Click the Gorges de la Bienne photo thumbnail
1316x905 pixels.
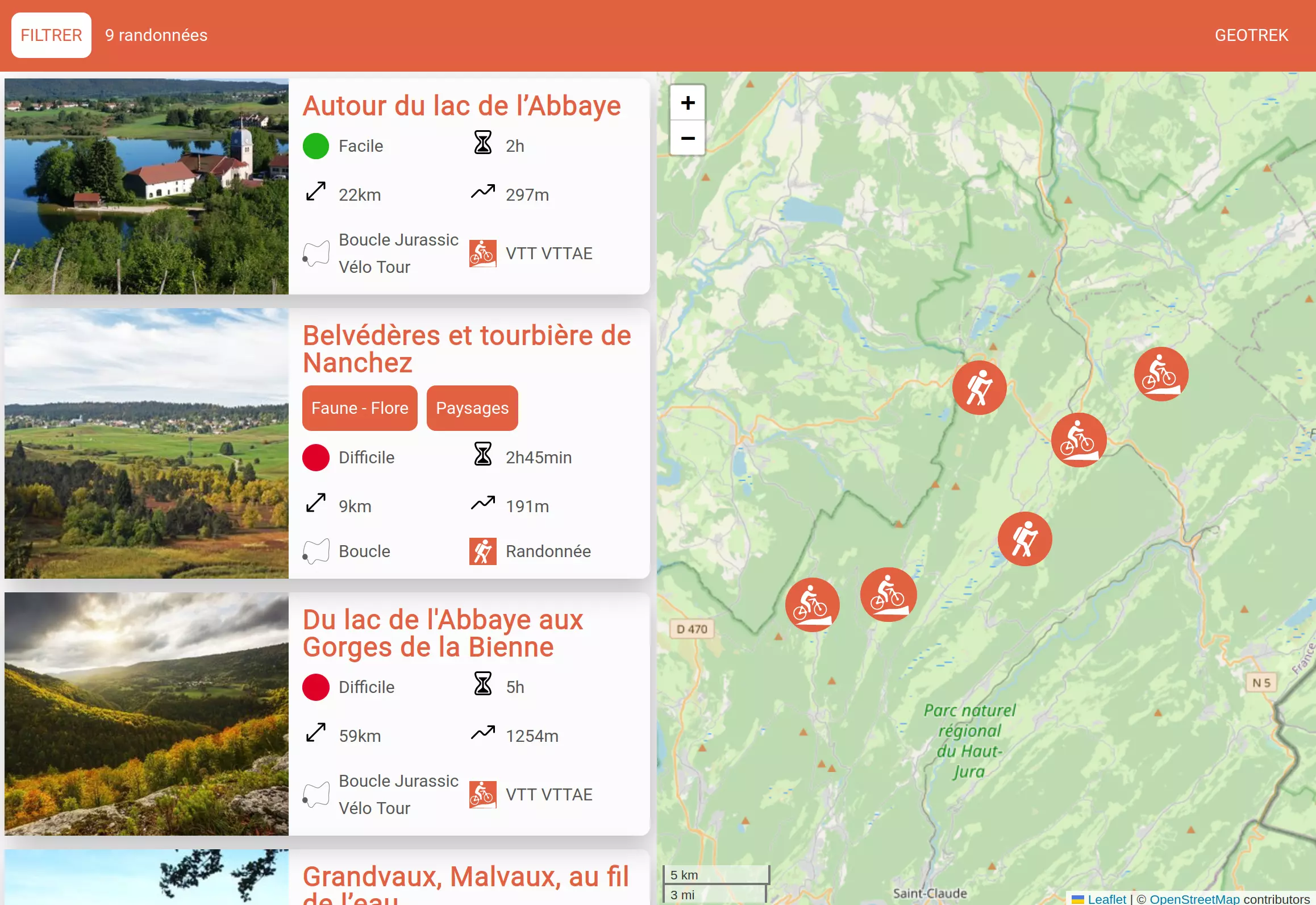point(147,714)
